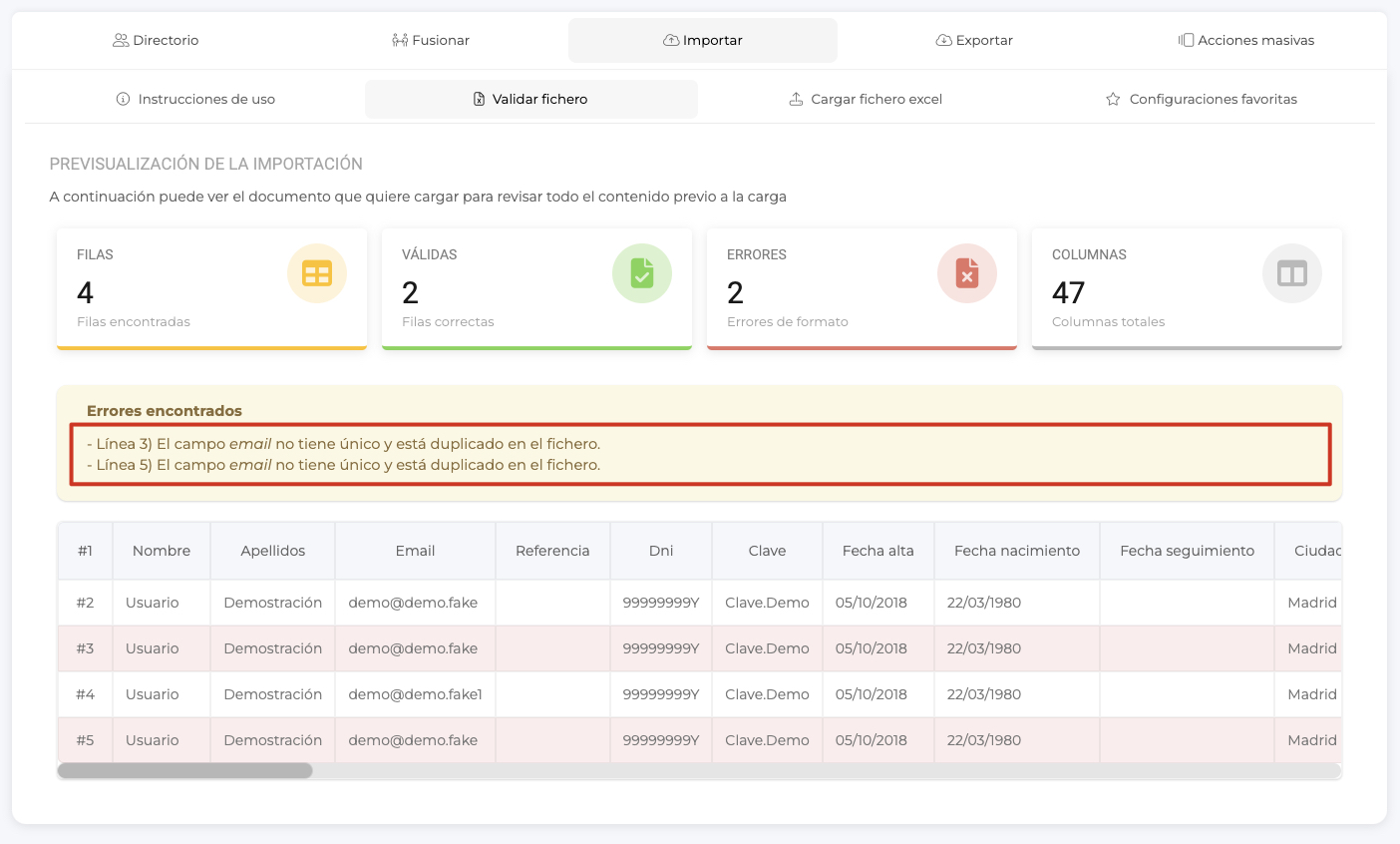Click the red file-error icon in Errores card
1400x844 pixels.
click(x=967, y=273)
